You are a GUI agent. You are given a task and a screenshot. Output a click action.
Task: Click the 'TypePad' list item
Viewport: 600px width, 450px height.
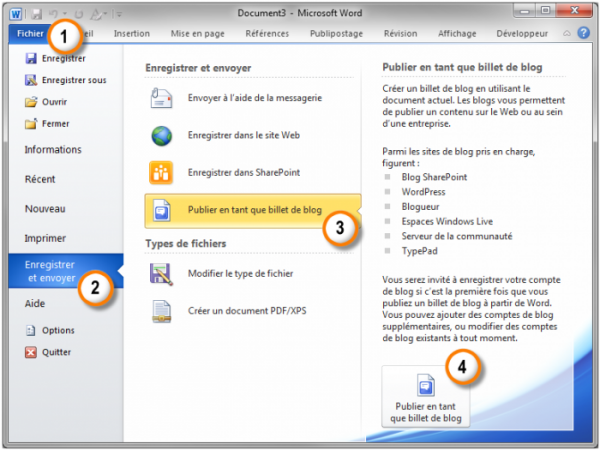click(x=419, y=251)
